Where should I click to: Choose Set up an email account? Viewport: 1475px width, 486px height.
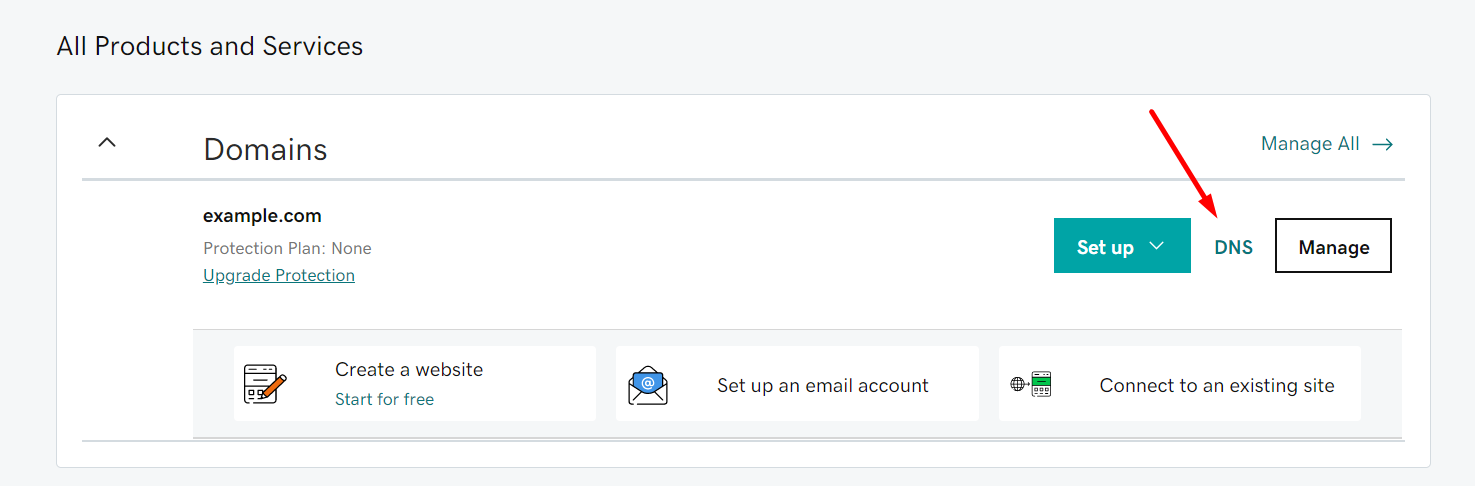[x=823, y=385]
